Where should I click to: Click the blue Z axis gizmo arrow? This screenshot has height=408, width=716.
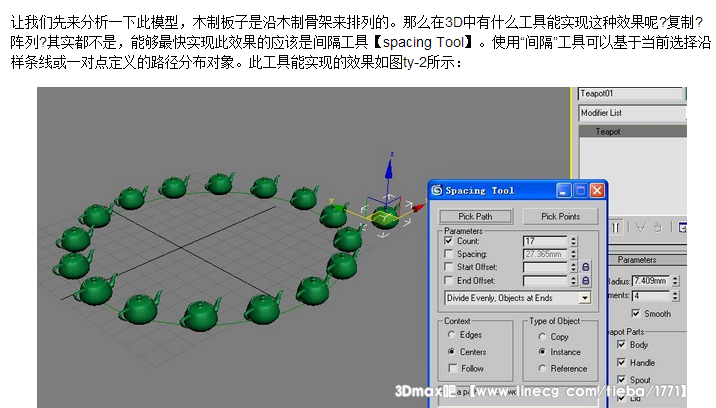[389, 169]
